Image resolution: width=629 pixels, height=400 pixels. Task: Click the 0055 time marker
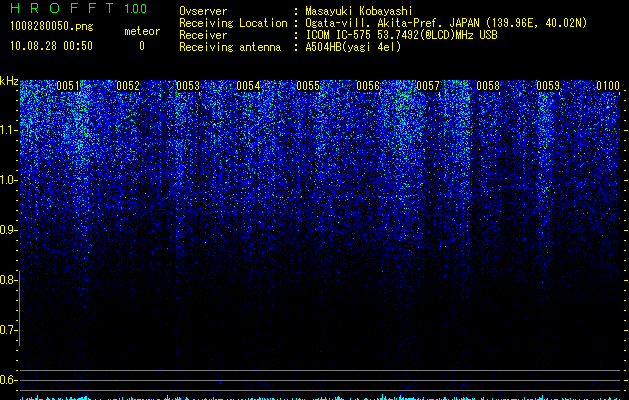coord(308,86)
